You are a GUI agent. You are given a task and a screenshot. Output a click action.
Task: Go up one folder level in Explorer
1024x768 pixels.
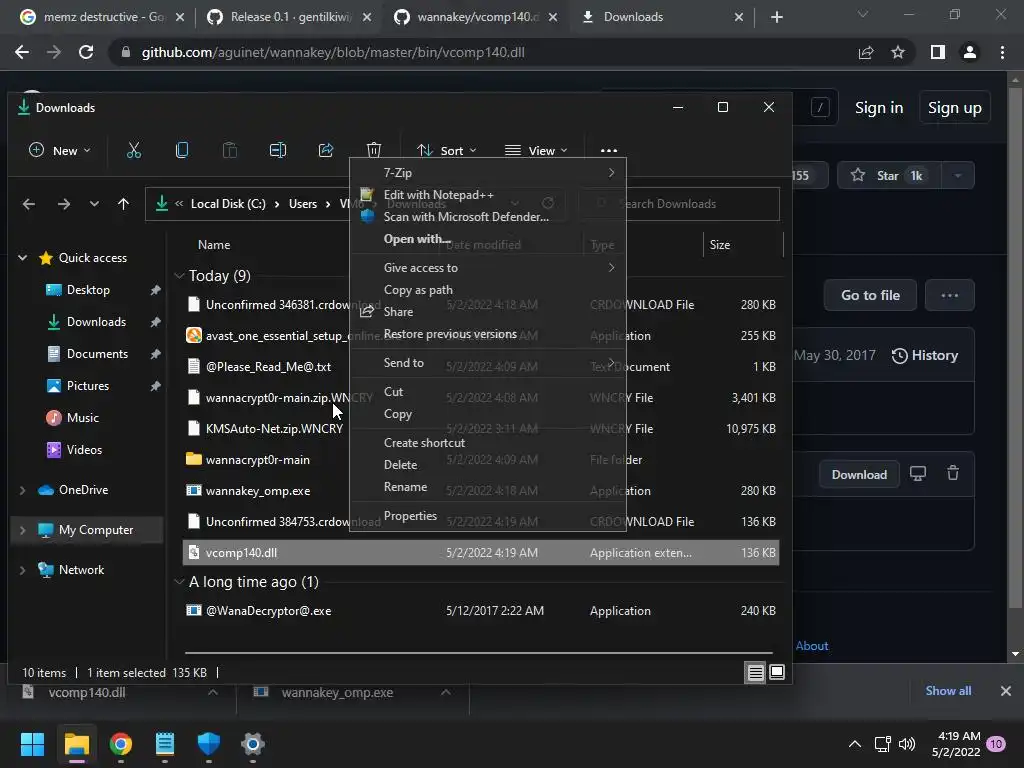[x=123, y=204]
